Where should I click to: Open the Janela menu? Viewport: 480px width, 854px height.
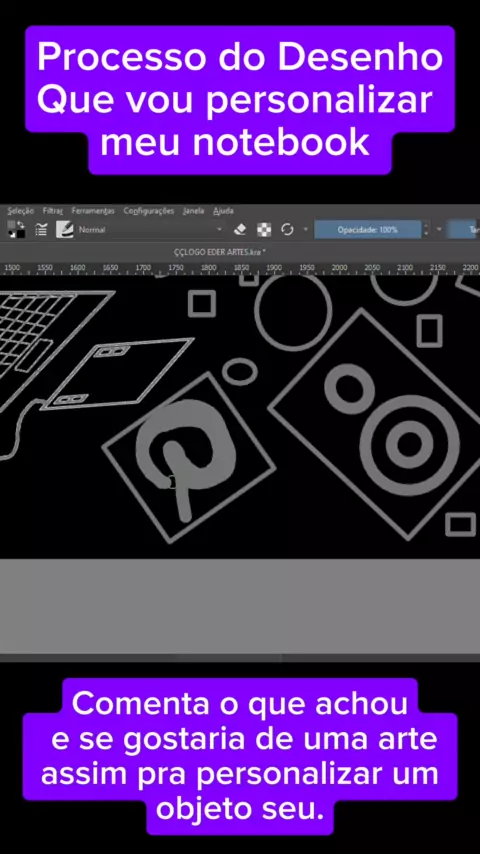click(x=193, y=211)
